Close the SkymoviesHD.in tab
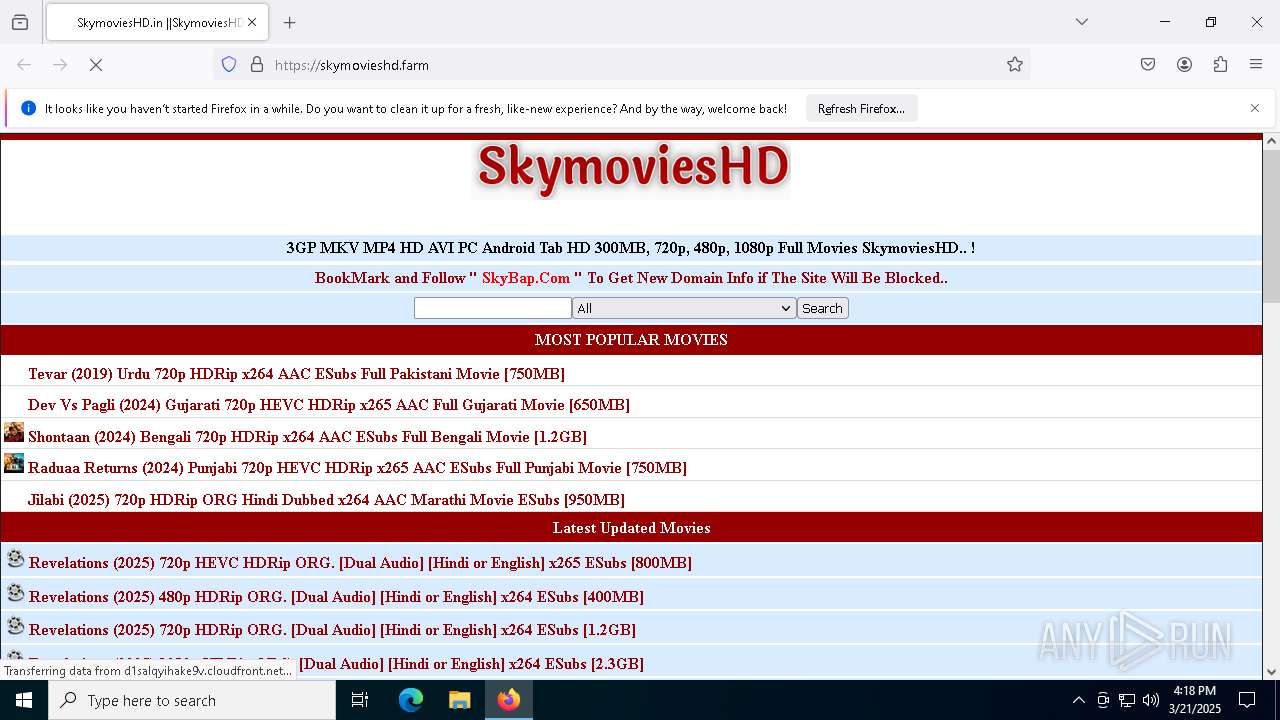Screen dimensions: 1280x720 252,22
